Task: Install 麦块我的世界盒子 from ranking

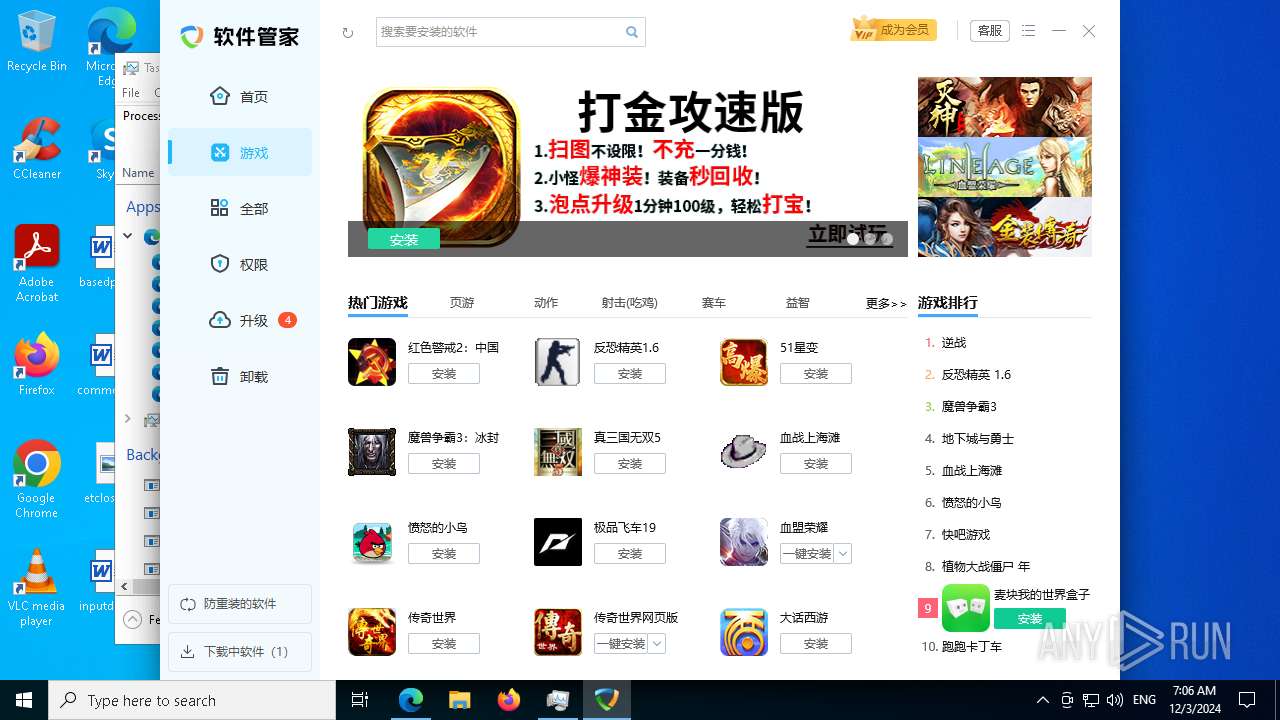Action: point(1030,619)
